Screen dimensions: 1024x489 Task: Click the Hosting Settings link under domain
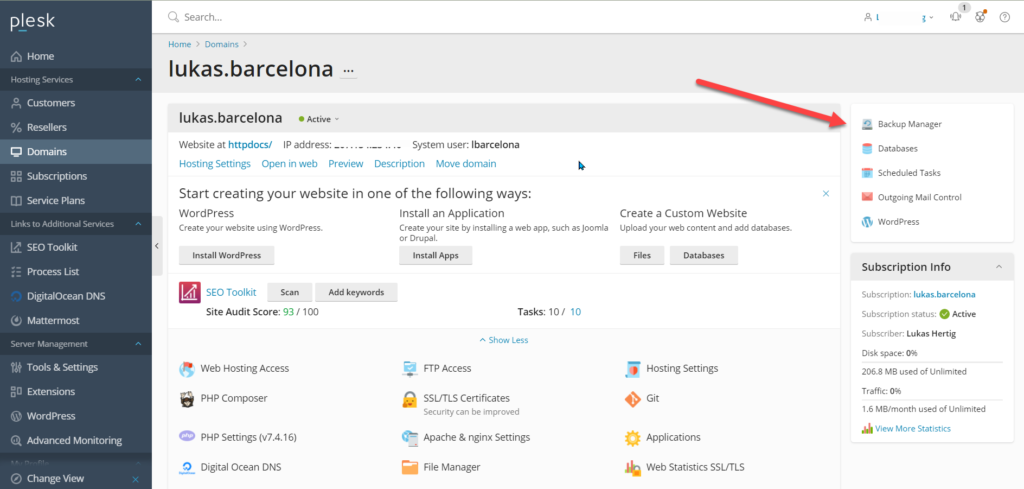pyautogui.click(x=215, y=164)
